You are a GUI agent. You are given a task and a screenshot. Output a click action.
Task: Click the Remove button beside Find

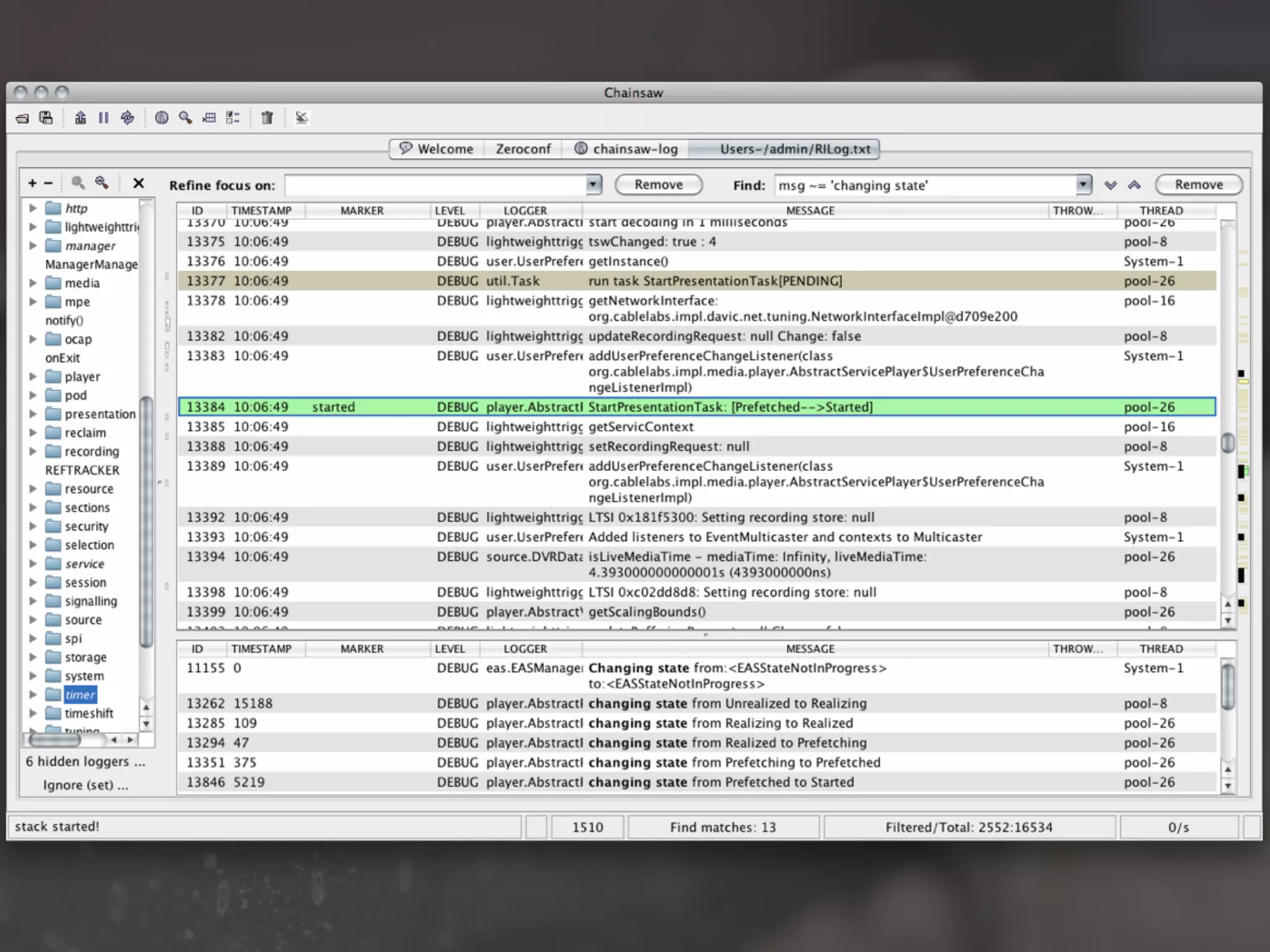coord(1198,185)
